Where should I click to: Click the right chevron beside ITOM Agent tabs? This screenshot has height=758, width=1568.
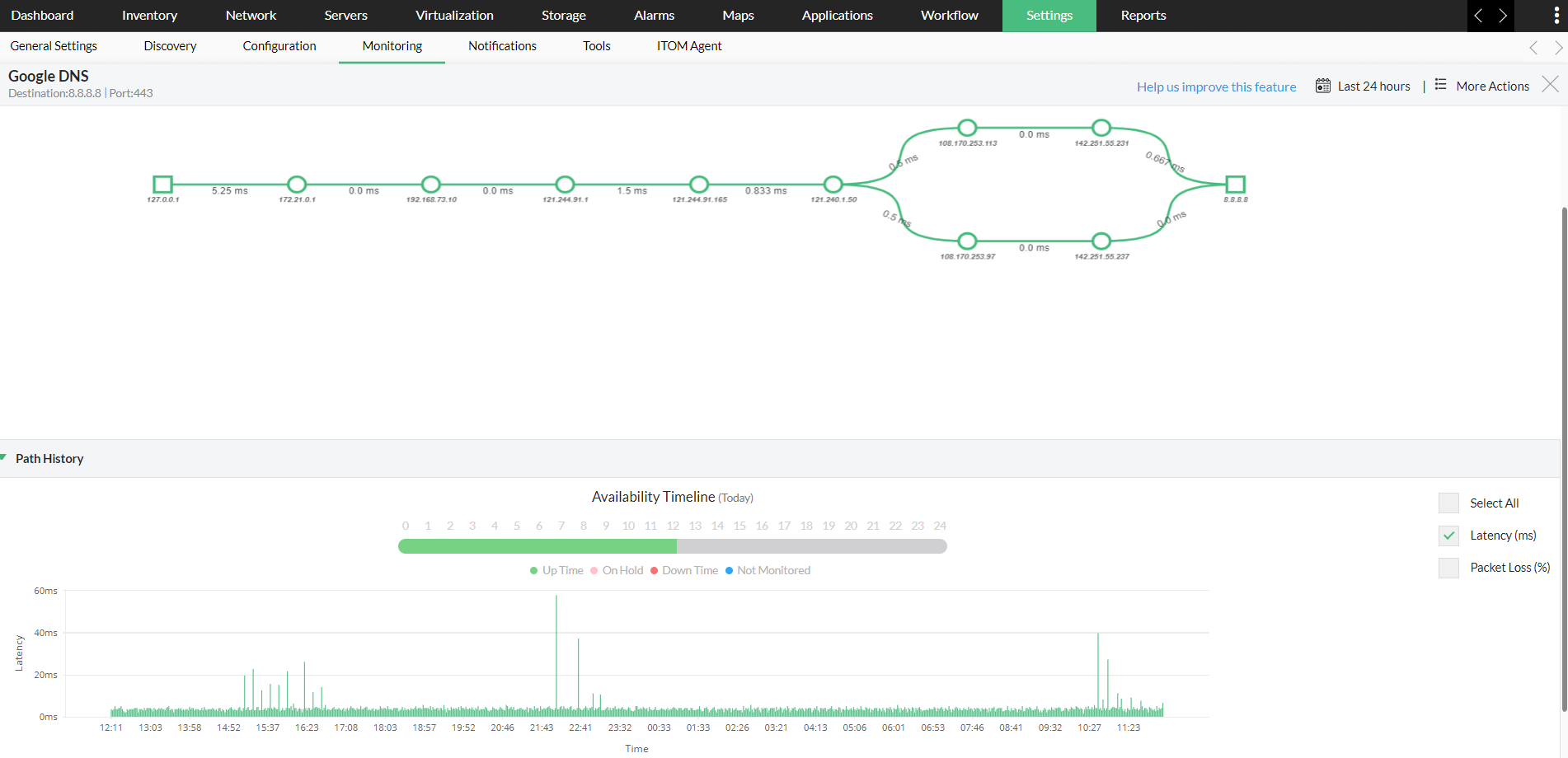point(1558,47)
